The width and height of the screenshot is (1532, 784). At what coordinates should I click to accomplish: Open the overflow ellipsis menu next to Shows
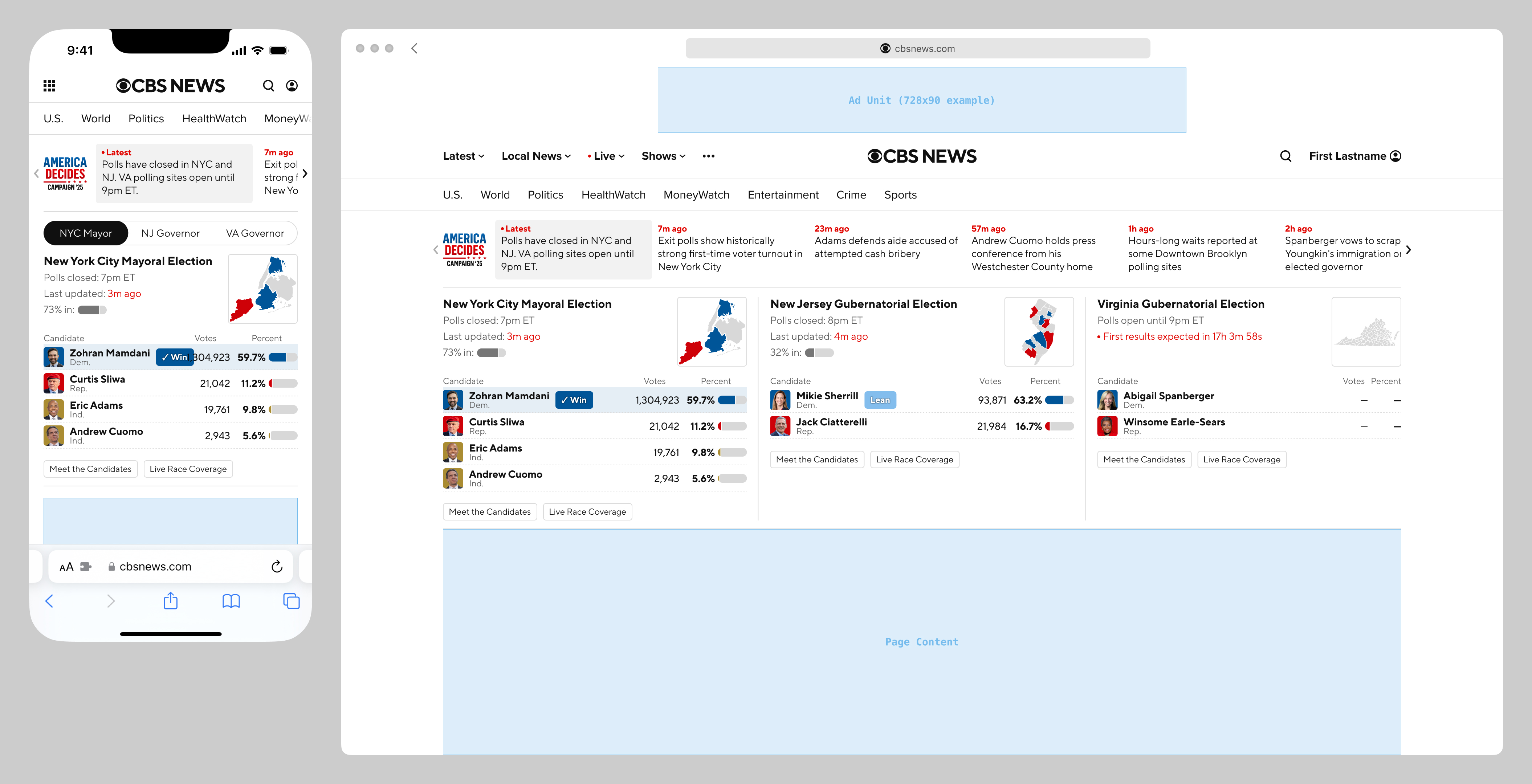point(708,156)
